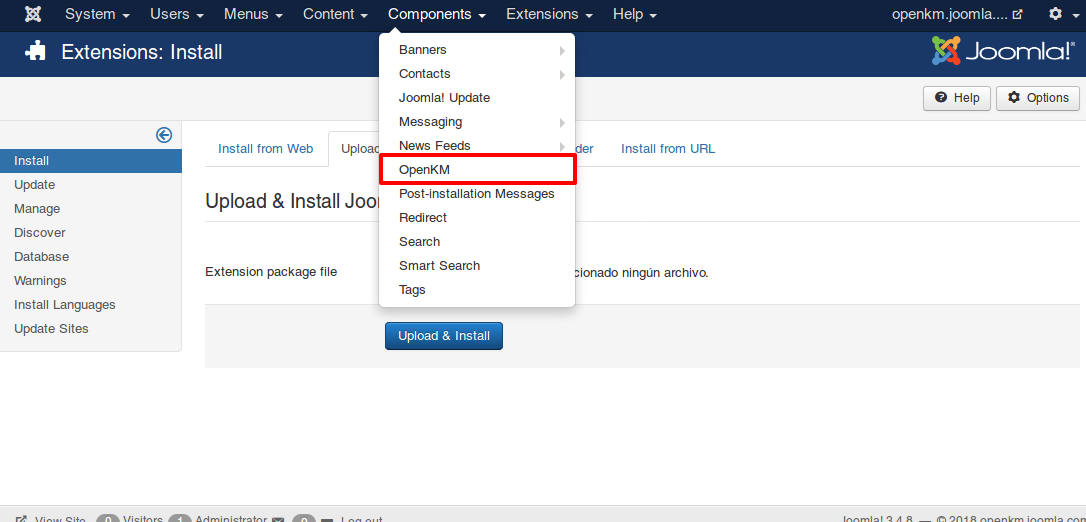Expand the Messaging submenu
1086x522 pixels.
477,122
